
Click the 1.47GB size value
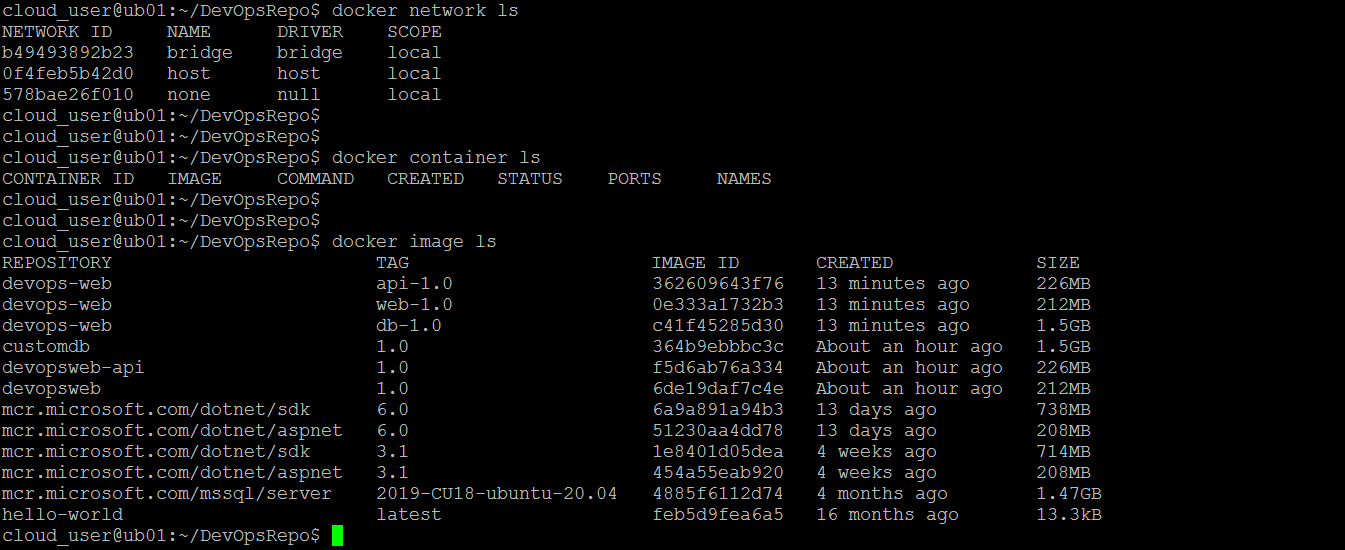point(1069,494)
